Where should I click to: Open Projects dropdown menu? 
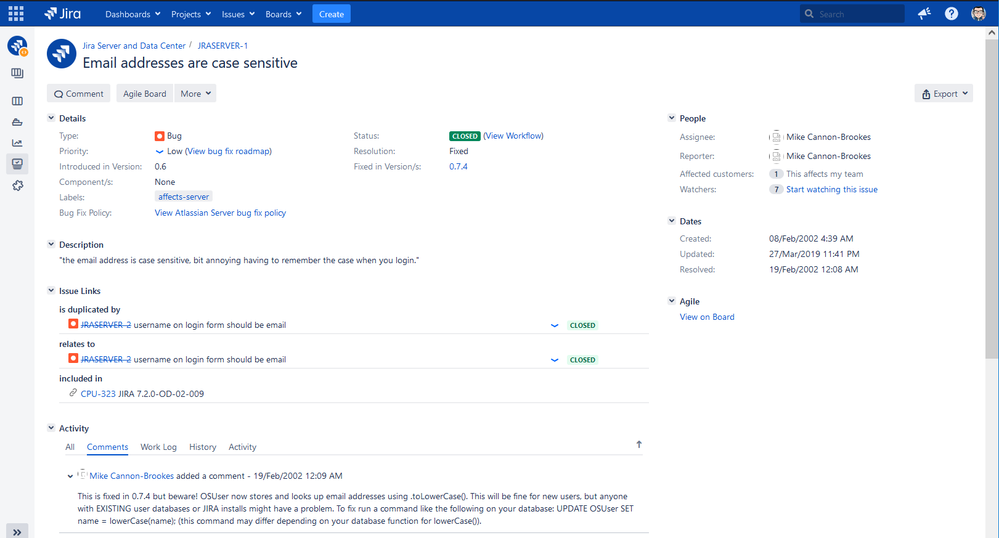[191, 14]
